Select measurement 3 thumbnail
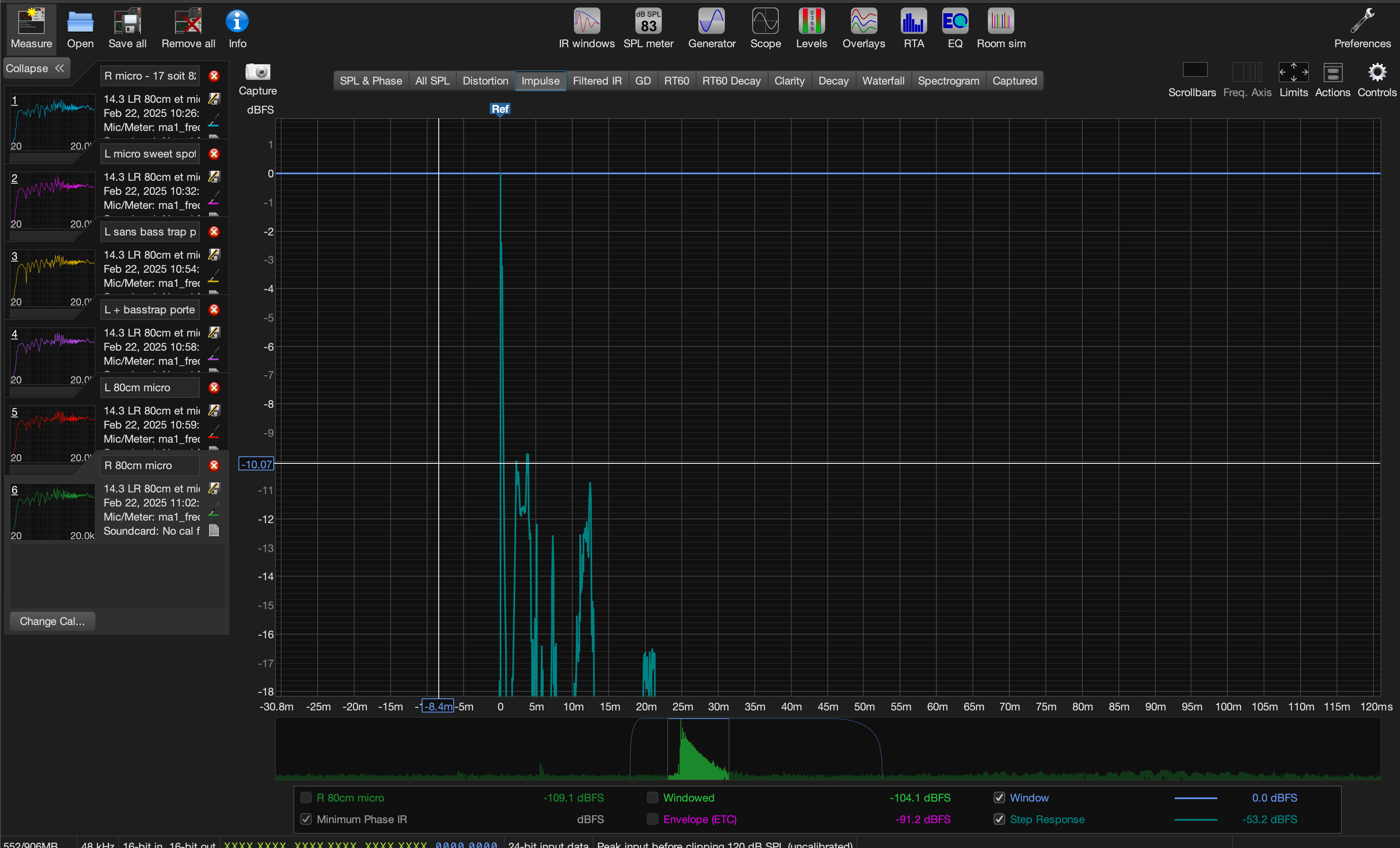Viewport: 1400px width, 848px height. [x=52, y=278]
